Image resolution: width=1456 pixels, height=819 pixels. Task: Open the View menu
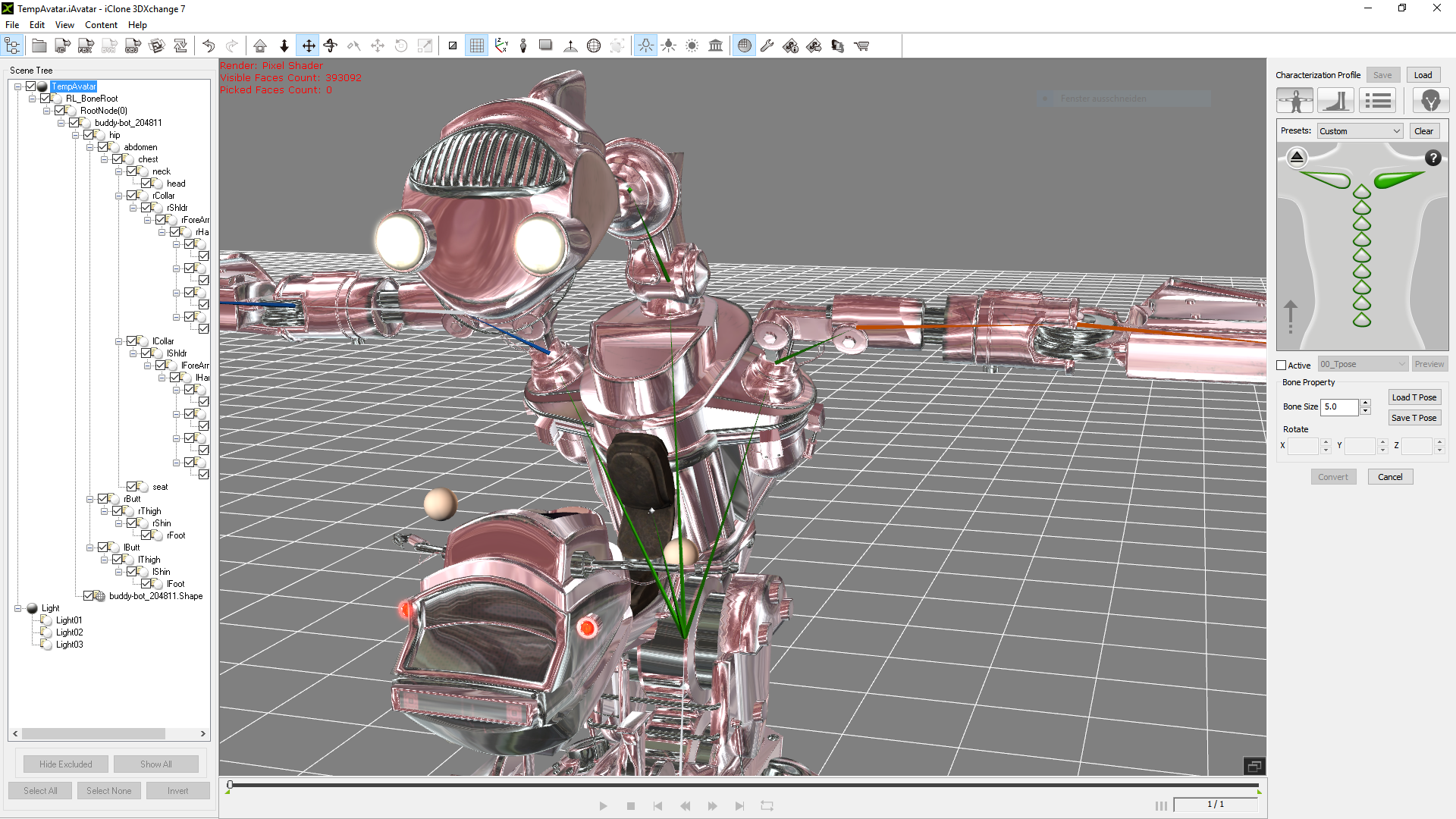tap(64, 25)
